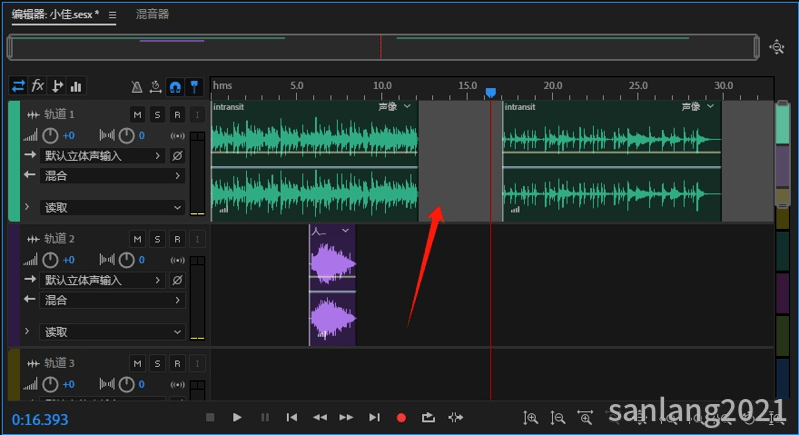799x435 pixels.
Task: Open 轨道 2 默认立体声输入 dropdown
Action: 102,280
